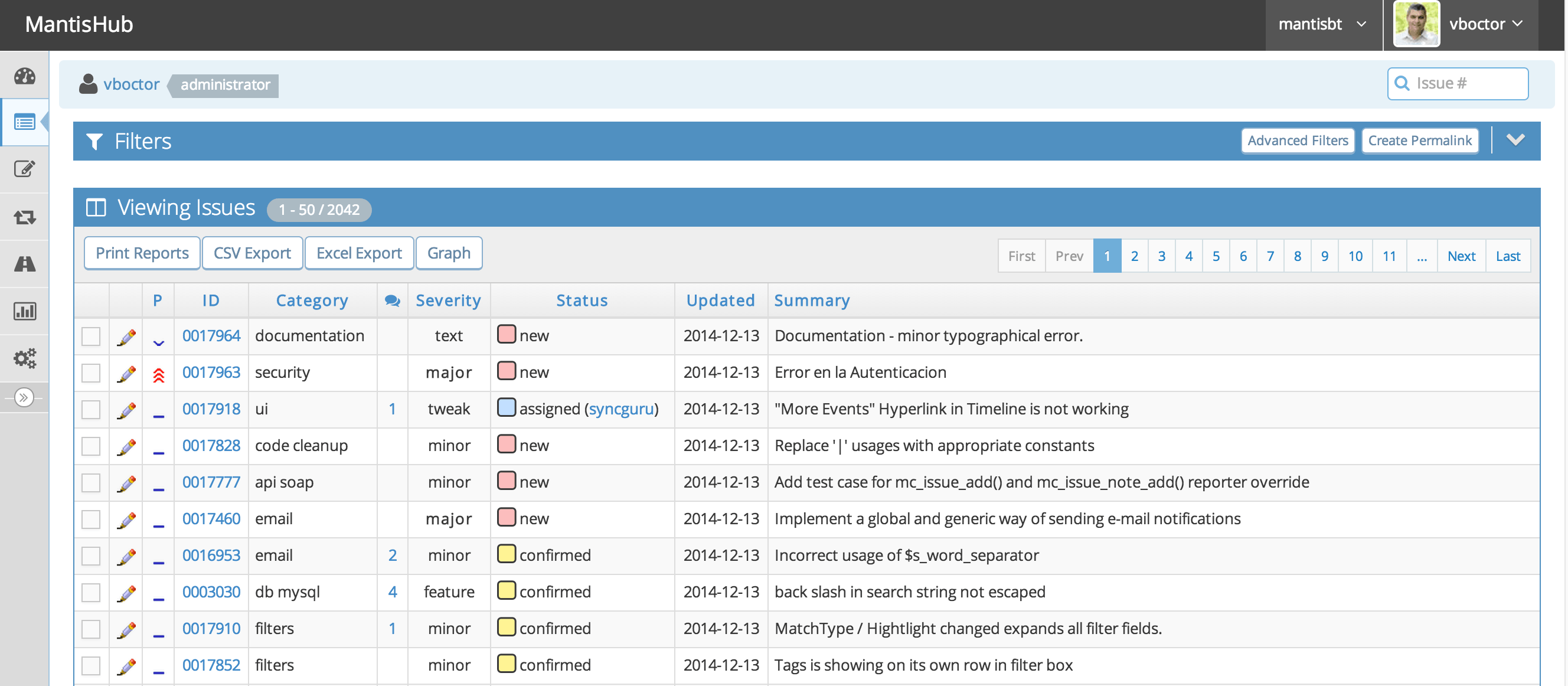Expand the vboctor user menu
This screenshot has width=1568, height=686.
(1485, 24)
